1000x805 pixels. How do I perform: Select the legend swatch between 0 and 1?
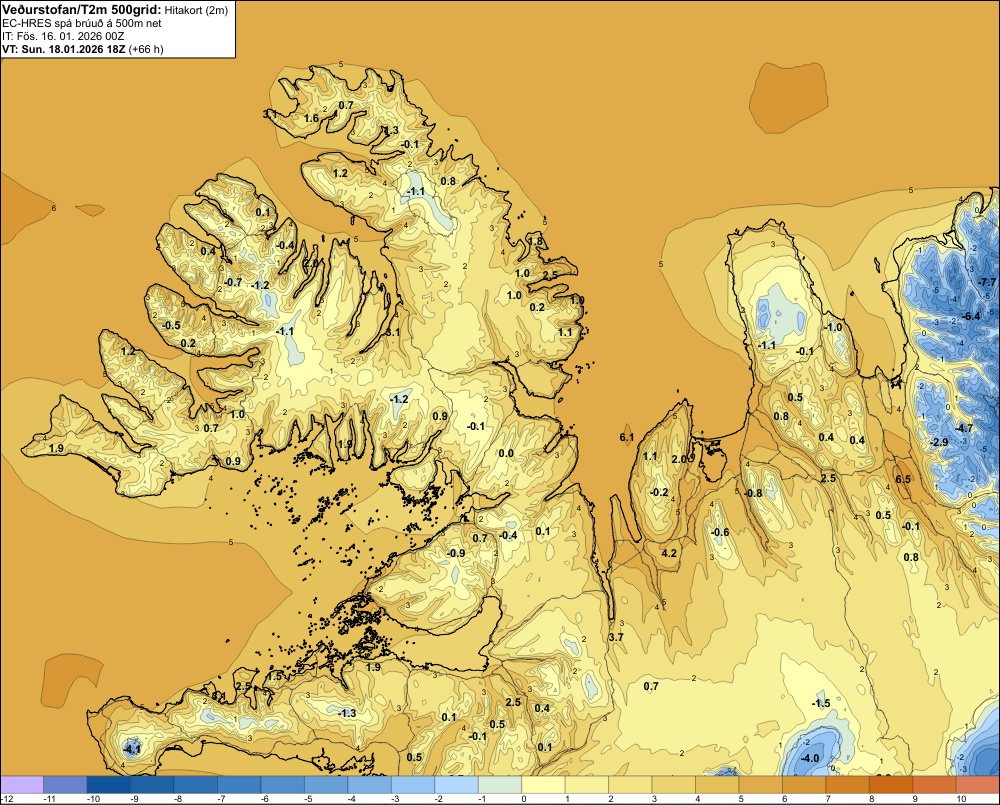pos(543,784)
